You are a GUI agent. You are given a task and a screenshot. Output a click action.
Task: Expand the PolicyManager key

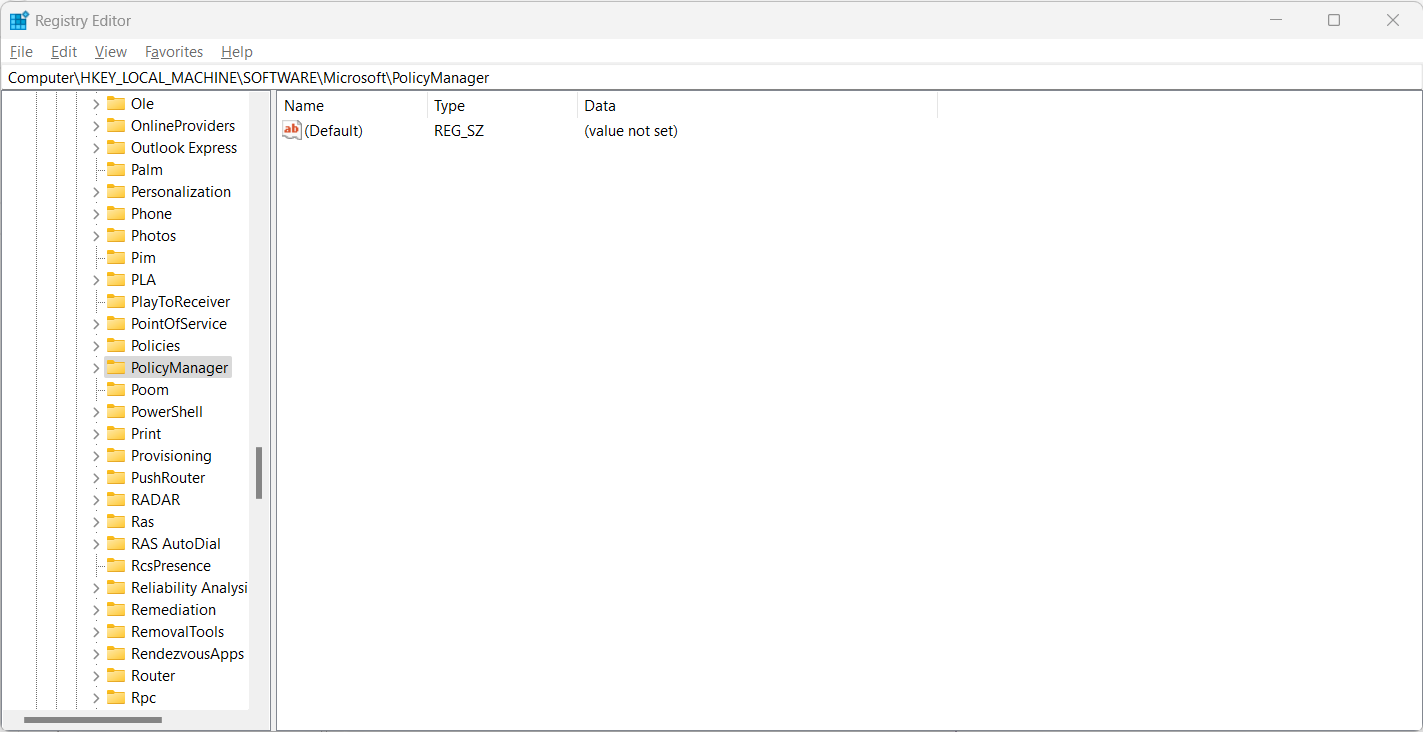point(96,368)
